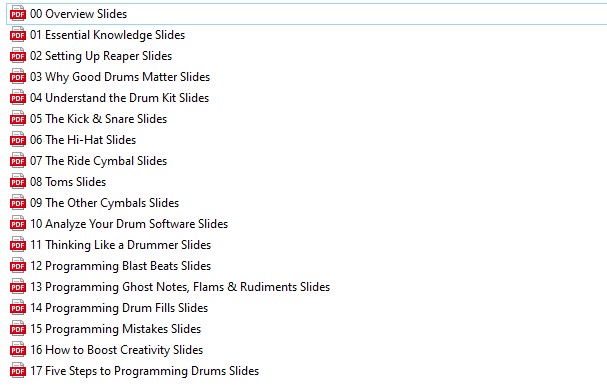
Task: Click PDF icon of 00 Overview Slides
Action: pyautogui.click(x=18, y=14)
